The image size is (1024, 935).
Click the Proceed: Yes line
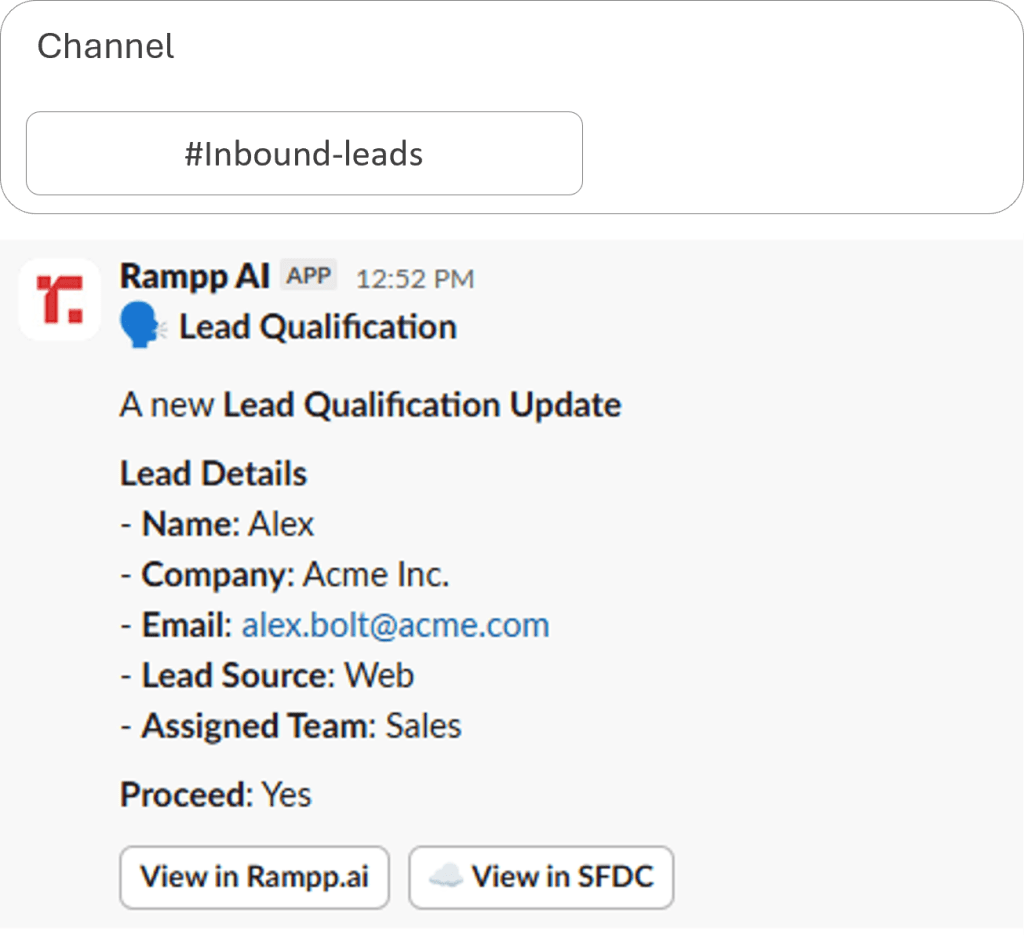pyautogui.click(x=216, y=795)
